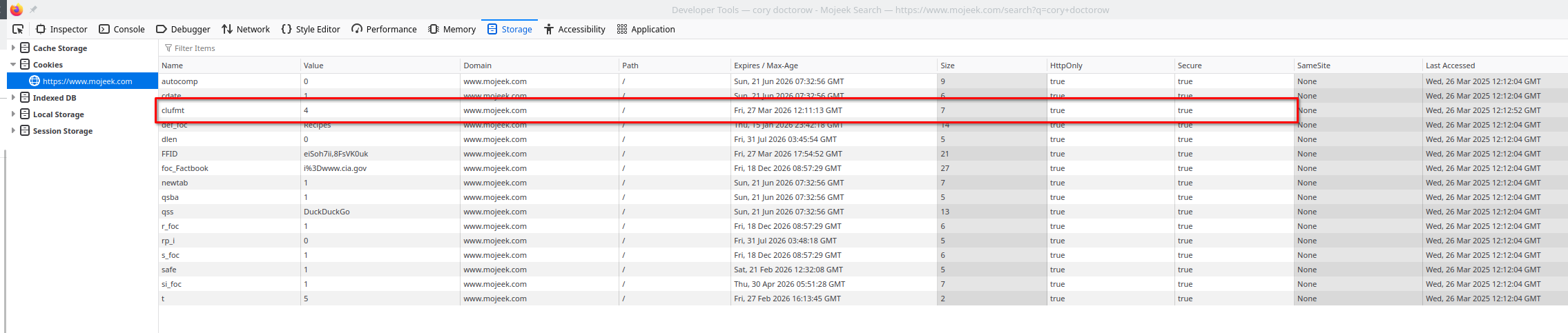The width and height of the screenshot is (1568, 333).
Task: Expand the Cache Storage tree node
Action: point(13,48)
